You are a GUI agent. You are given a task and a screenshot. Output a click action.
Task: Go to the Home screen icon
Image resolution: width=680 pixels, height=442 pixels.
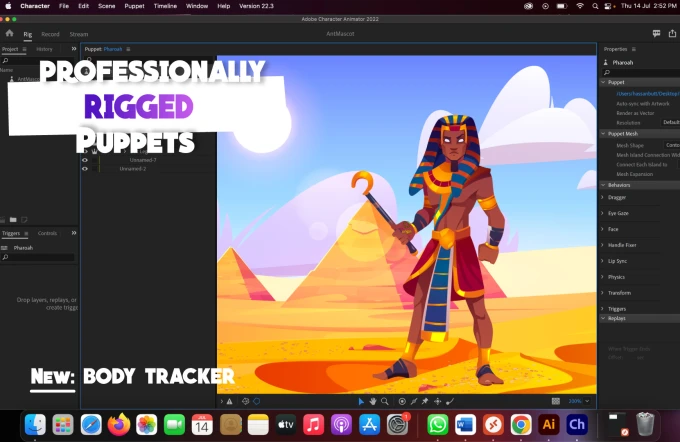[10, 33]
